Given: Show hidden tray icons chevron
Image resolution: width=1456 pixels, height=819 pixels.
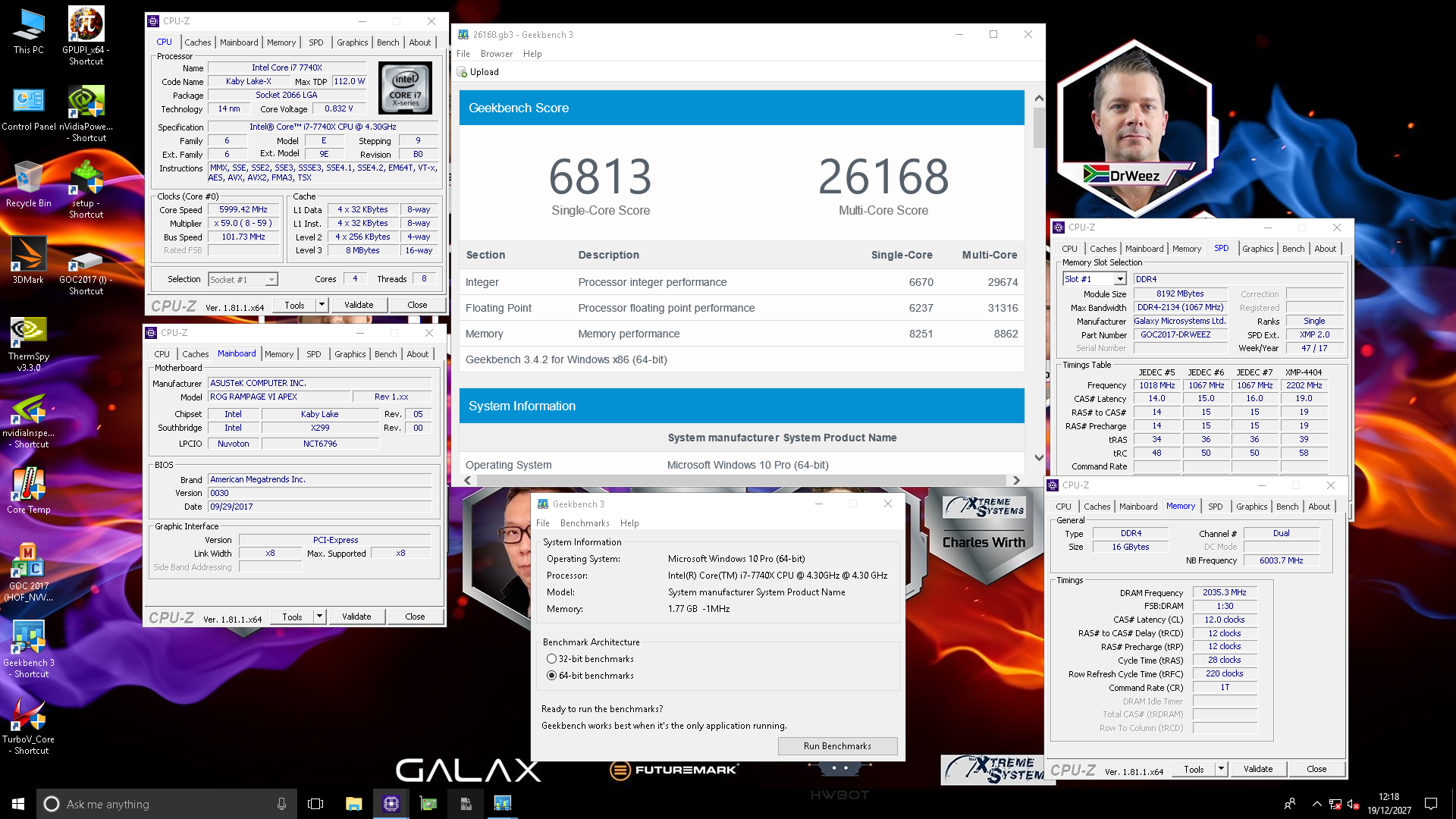Looking at the screenshot, I should tap(1317, 804).
